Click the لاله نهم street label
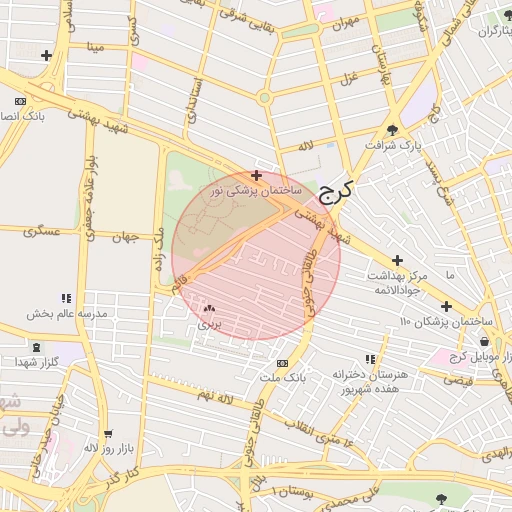 215,397
